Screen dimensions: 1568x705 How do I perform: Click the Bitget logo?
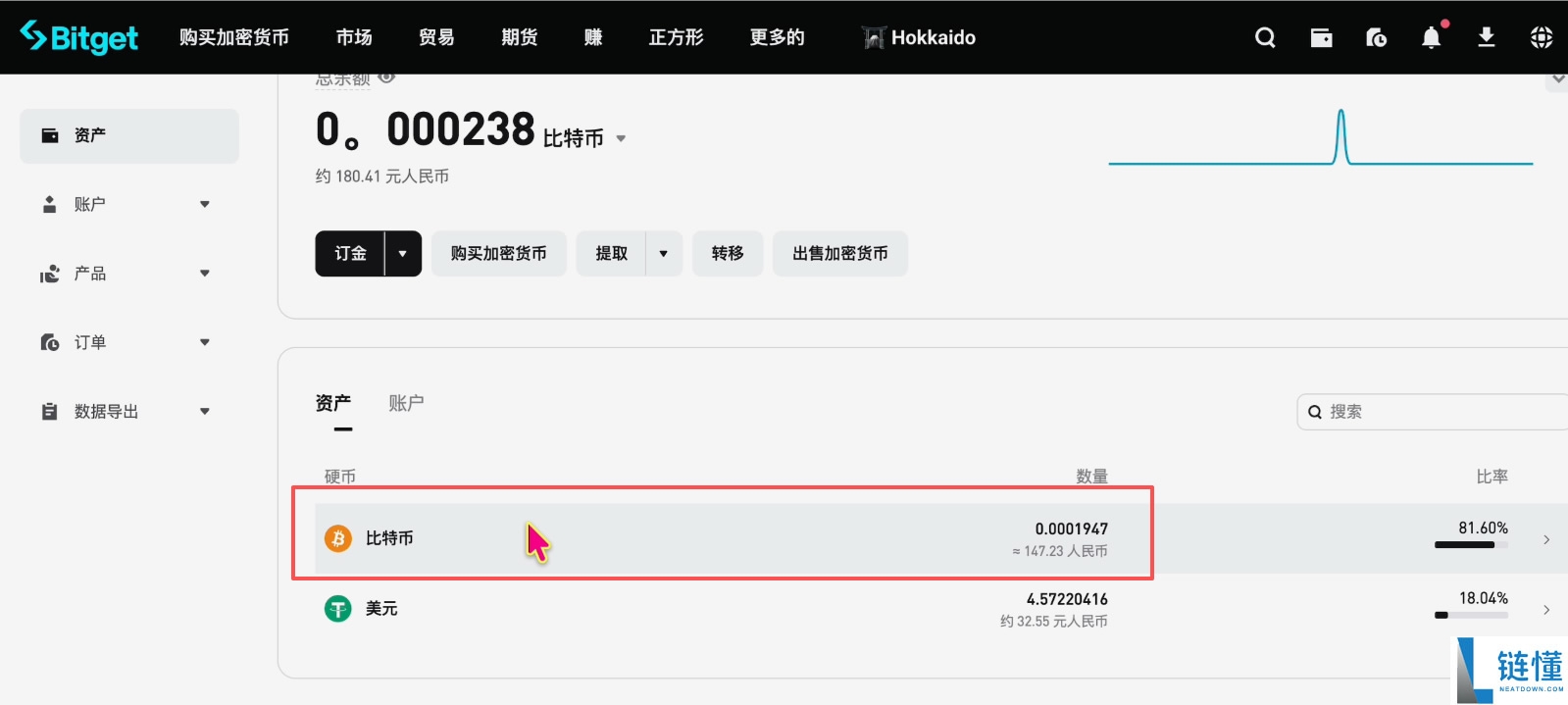(79, 37)
